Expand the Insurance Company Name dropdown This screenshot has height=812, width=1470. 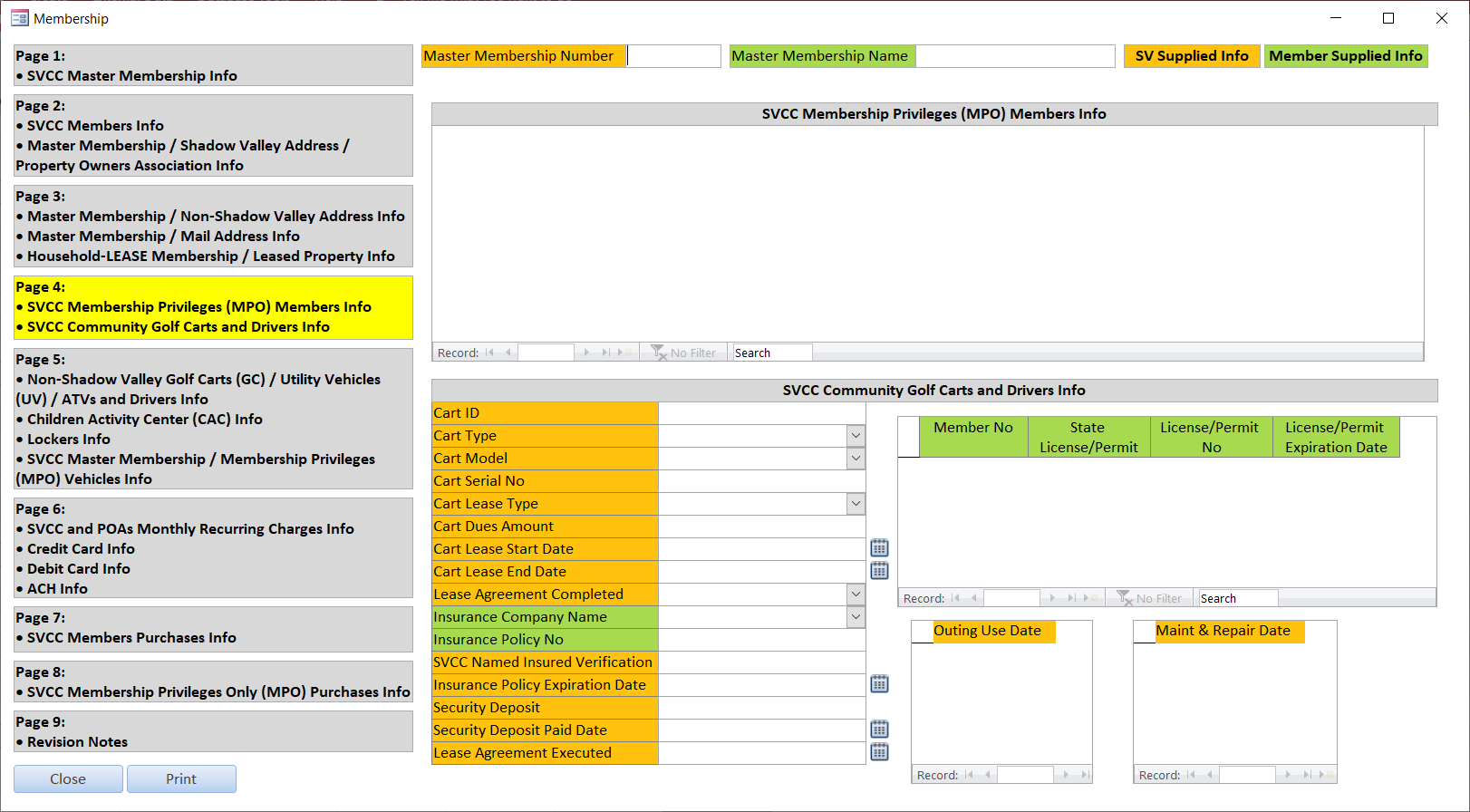[856, 617]
